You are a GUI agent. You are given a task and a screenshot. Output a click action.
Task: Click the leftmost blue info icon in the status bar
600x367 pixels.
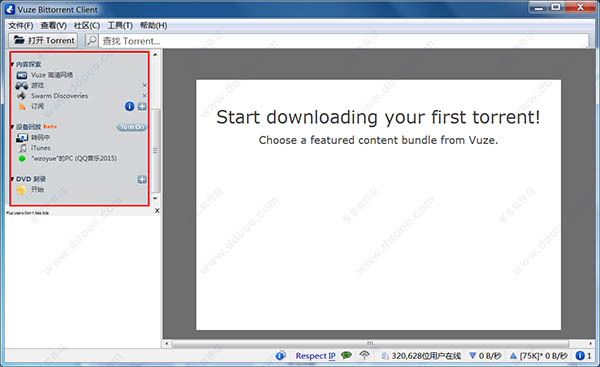click(280, 356)
